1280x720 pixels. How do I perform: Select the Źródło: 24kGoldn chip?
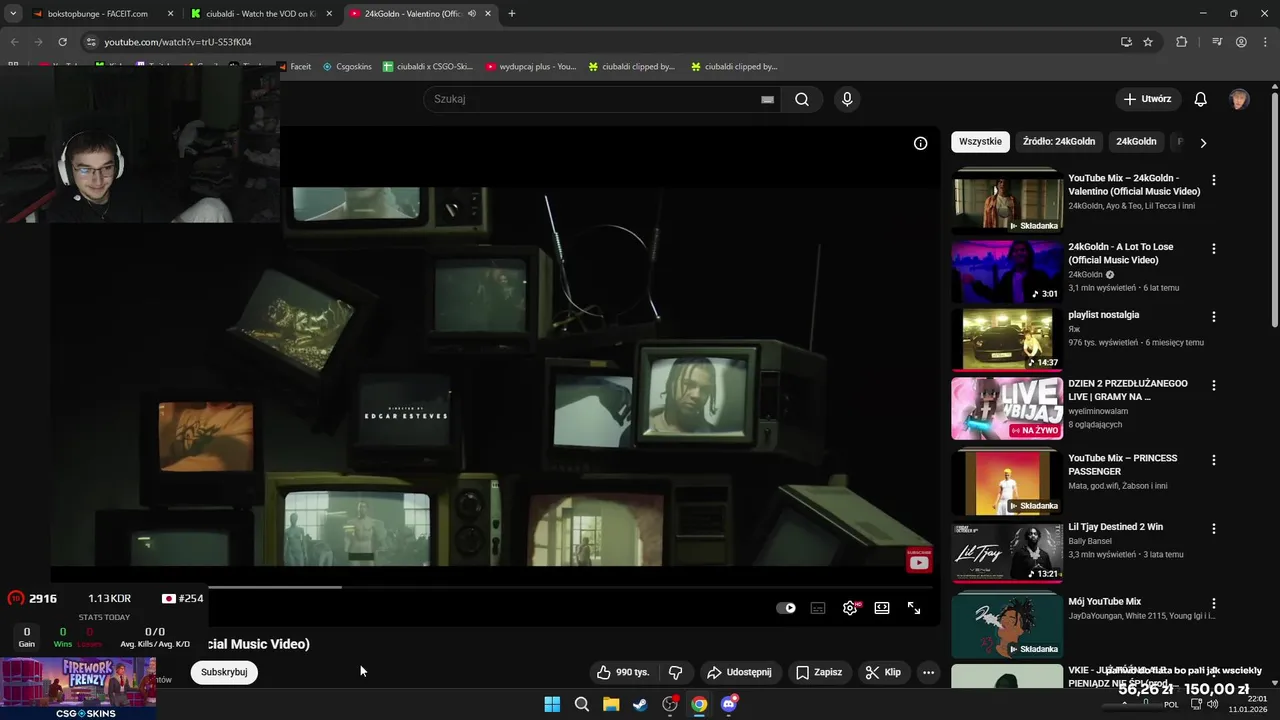[x=1059, y=142]
